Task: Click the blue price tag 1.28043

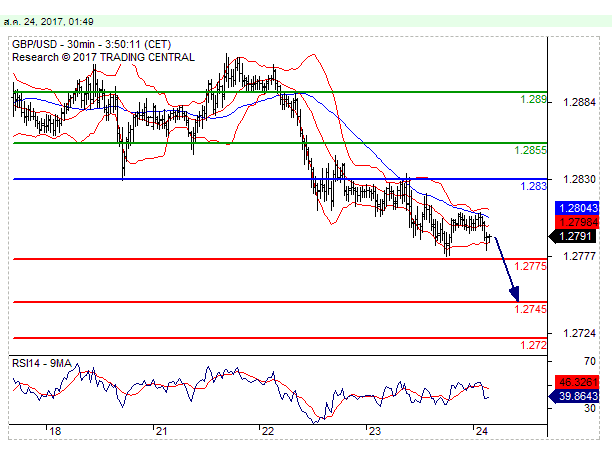Action: (x=577, y=208)
